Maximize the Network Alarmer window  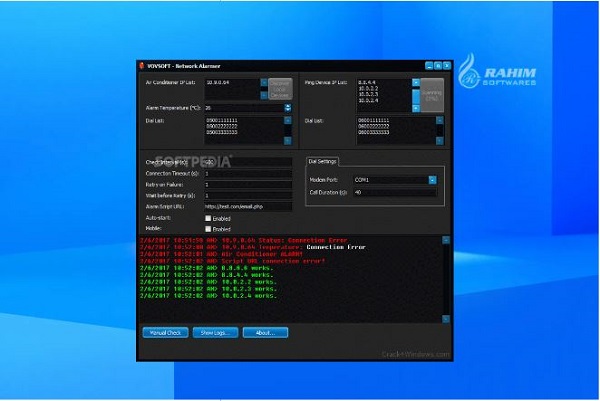coord(438,66)
